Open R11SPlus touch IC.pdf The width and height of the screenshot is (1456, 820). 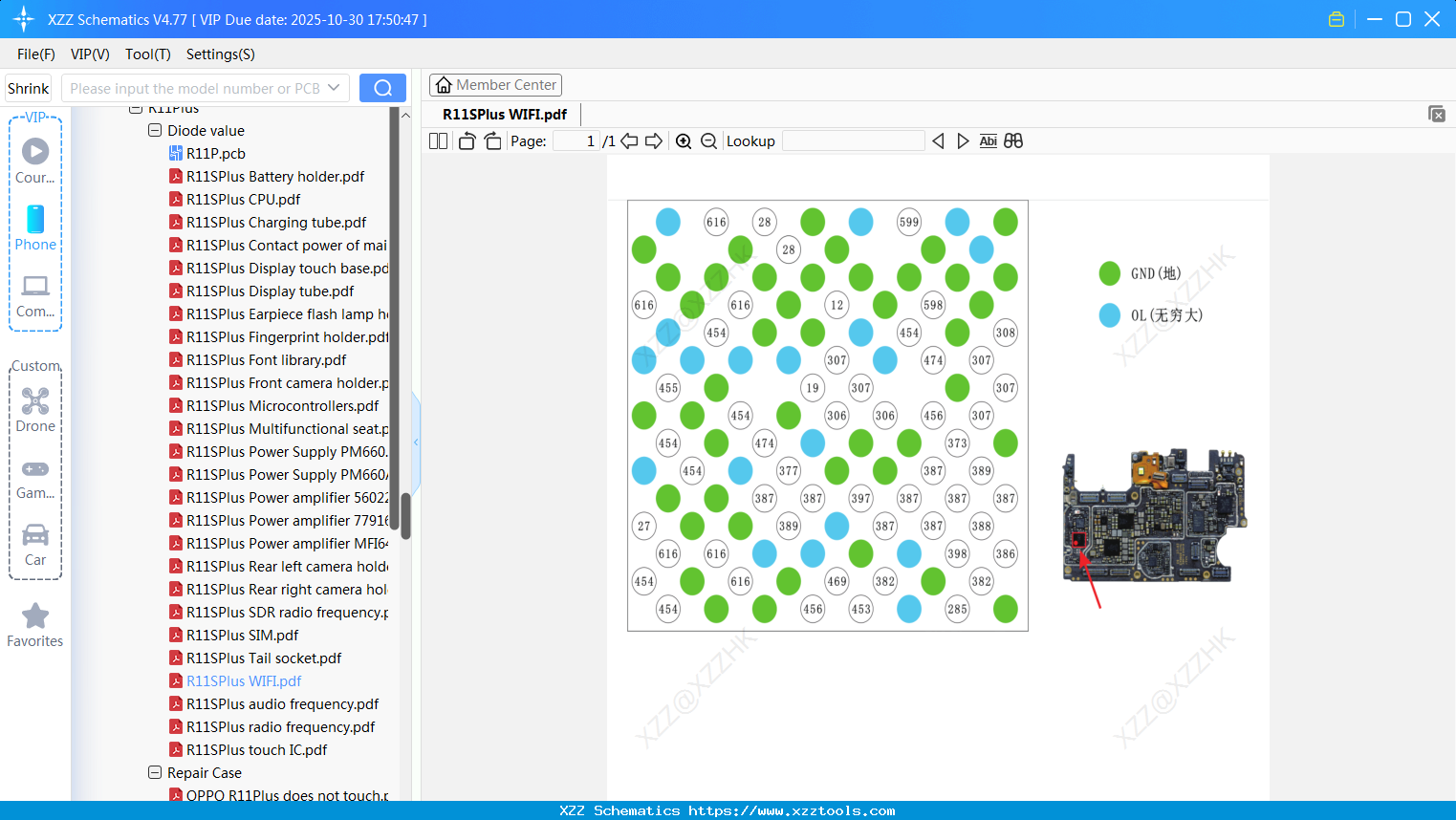coord(256,749)
